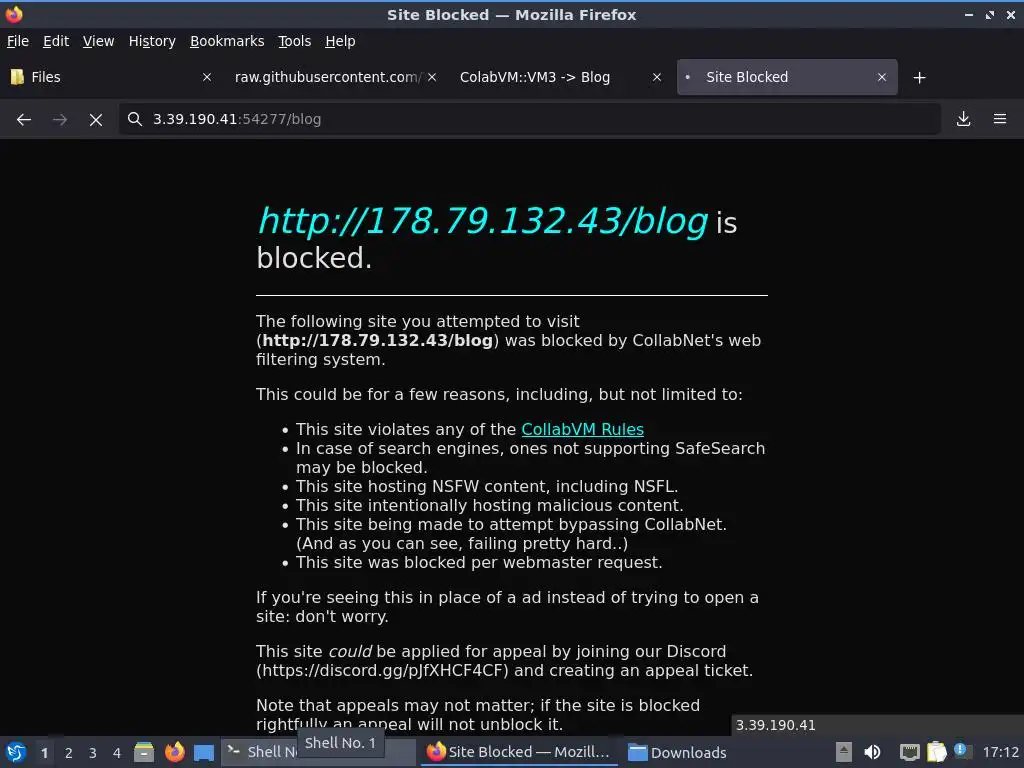Open the volume control tray icon
The height and width of the screenshot is (768, 1024).
(x=872, y=752)
